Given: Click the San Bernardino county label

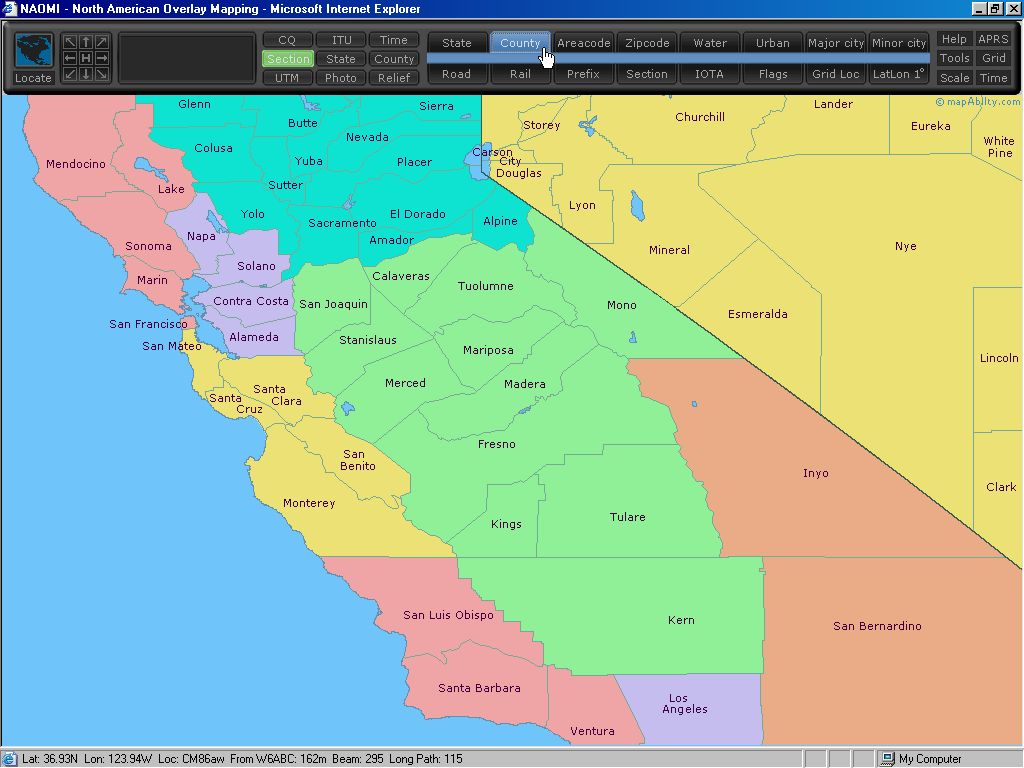Looking at the screenshot, I should click(x=877, y=626).
